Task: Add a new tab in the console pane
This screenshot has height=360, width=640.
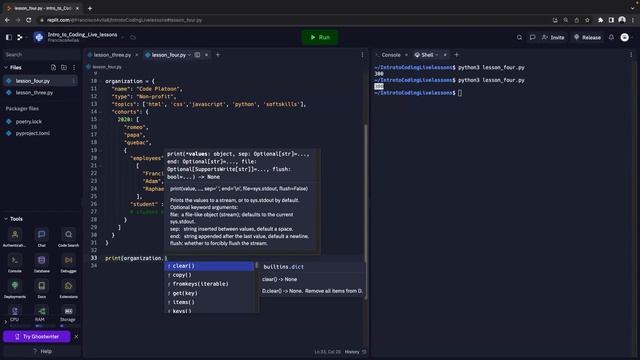Action: [x=457, y=55]
